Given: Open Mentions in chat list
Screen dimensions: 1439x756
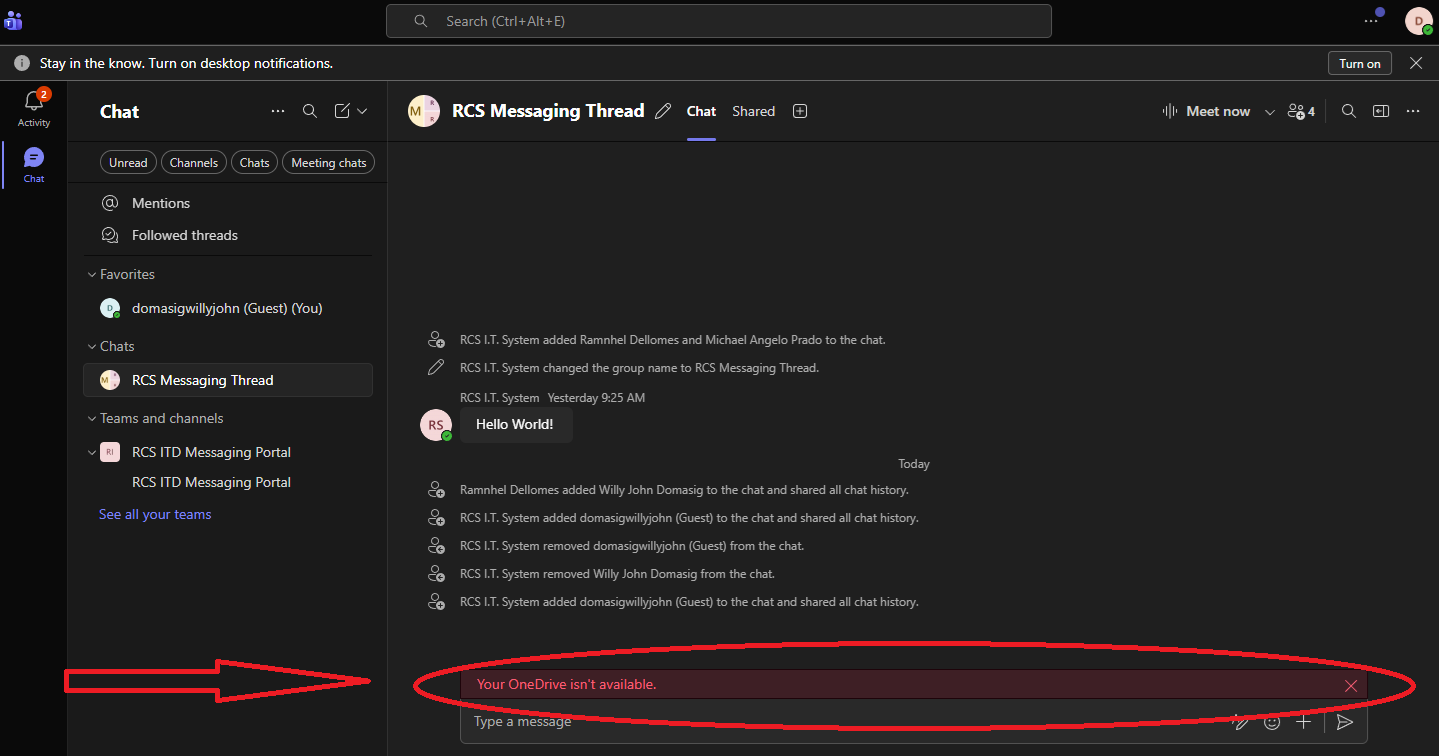Looking at the screenshot, I should pyautogui.click(x=228, y=203).
